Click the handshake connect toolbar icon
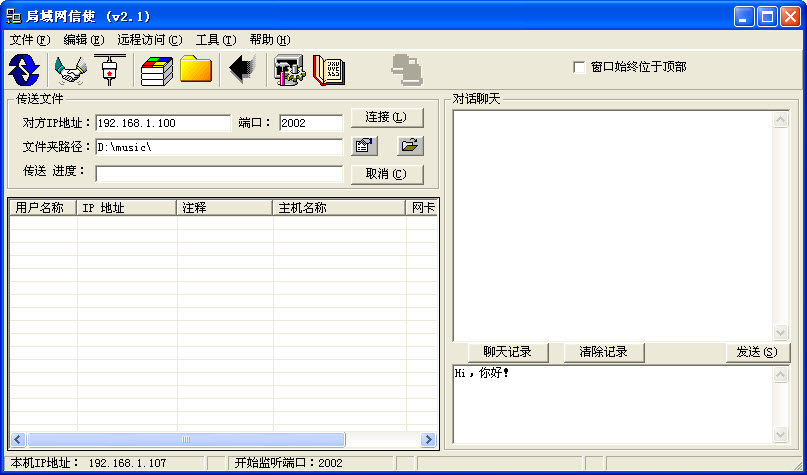Viewport: 807px width, 475px height. pyautogui.click(x=71, y=71)
